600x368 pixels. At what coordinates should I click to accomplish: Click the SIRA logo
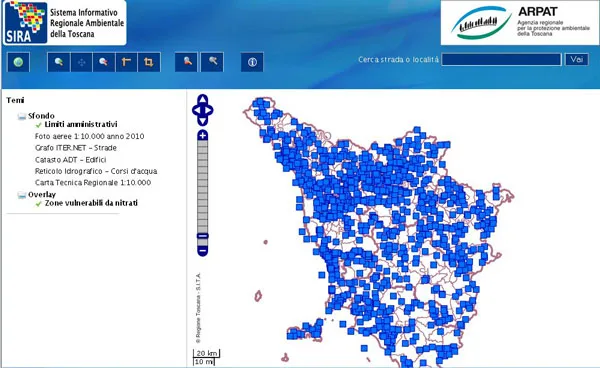(64, 23)
